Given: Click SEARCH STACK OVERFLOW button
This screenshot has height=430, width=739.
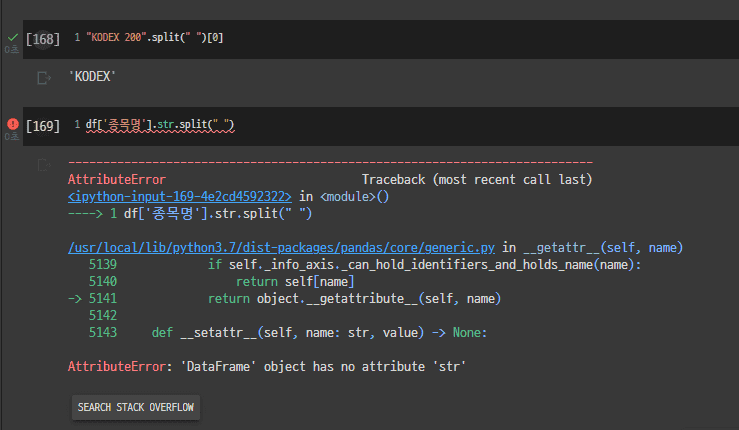Looking at the screenshot, I should point(136,407).
